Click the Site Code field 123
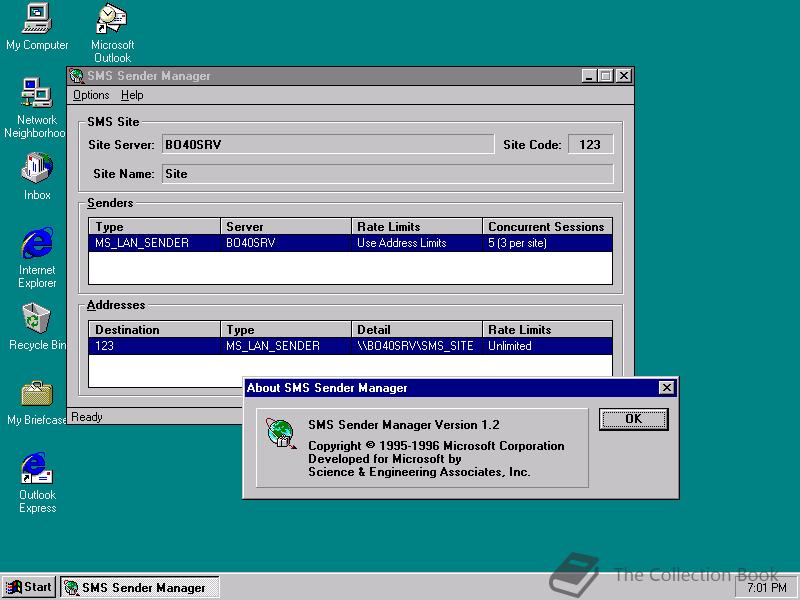 pos(590,144)
